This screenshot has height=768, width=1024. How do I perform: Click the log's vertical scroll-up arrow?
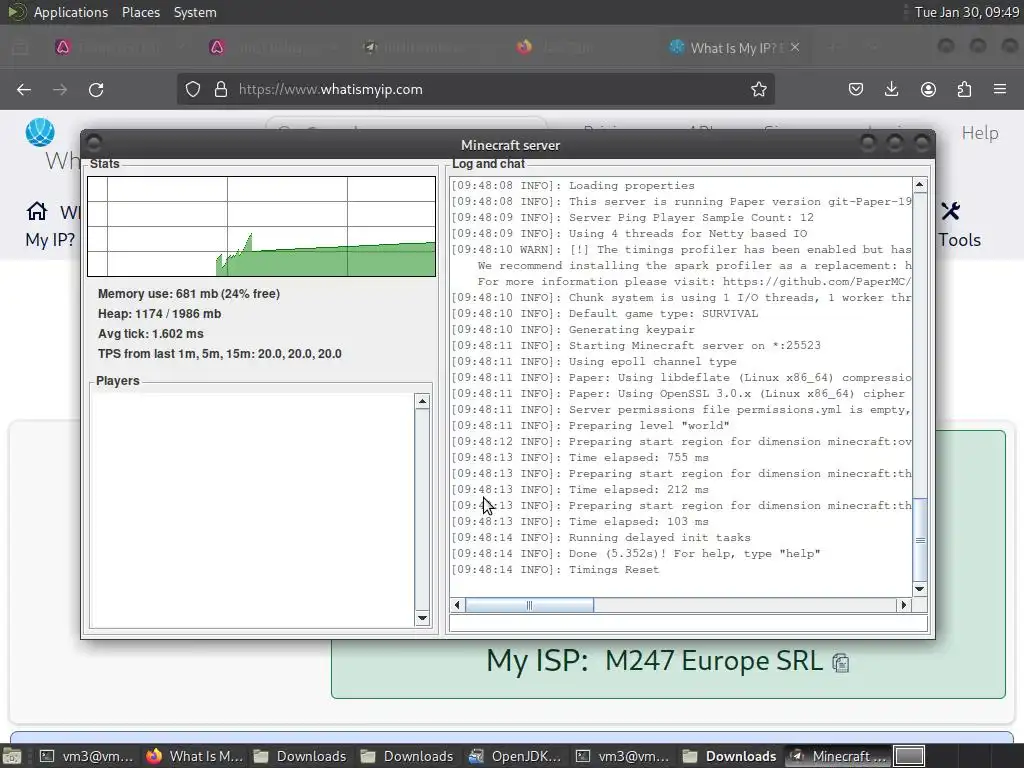point(920,185)
